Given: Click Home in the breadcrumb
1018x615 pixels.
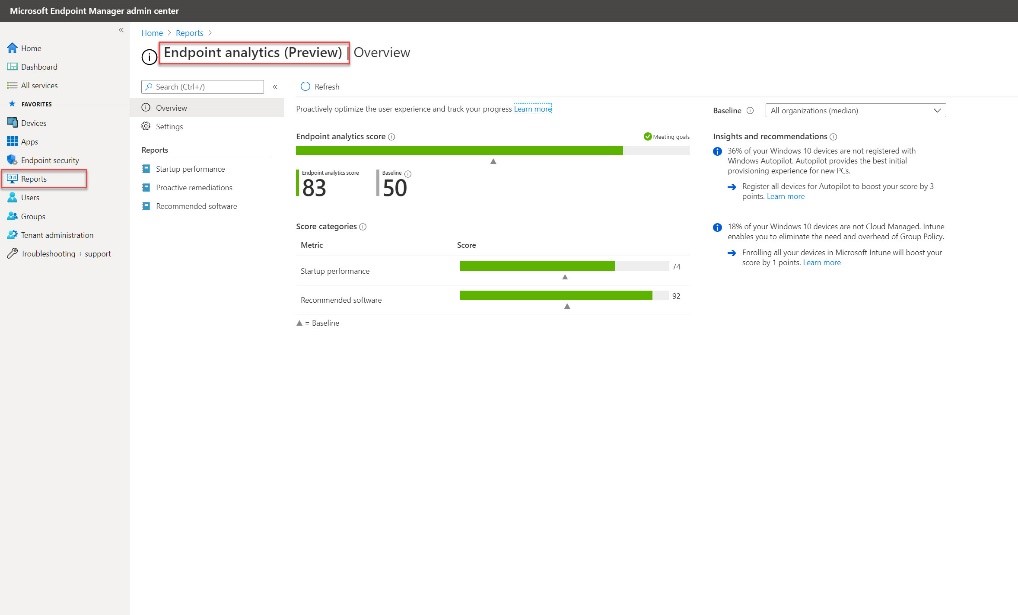Looking at the screenshot, I should pos(152,33).
